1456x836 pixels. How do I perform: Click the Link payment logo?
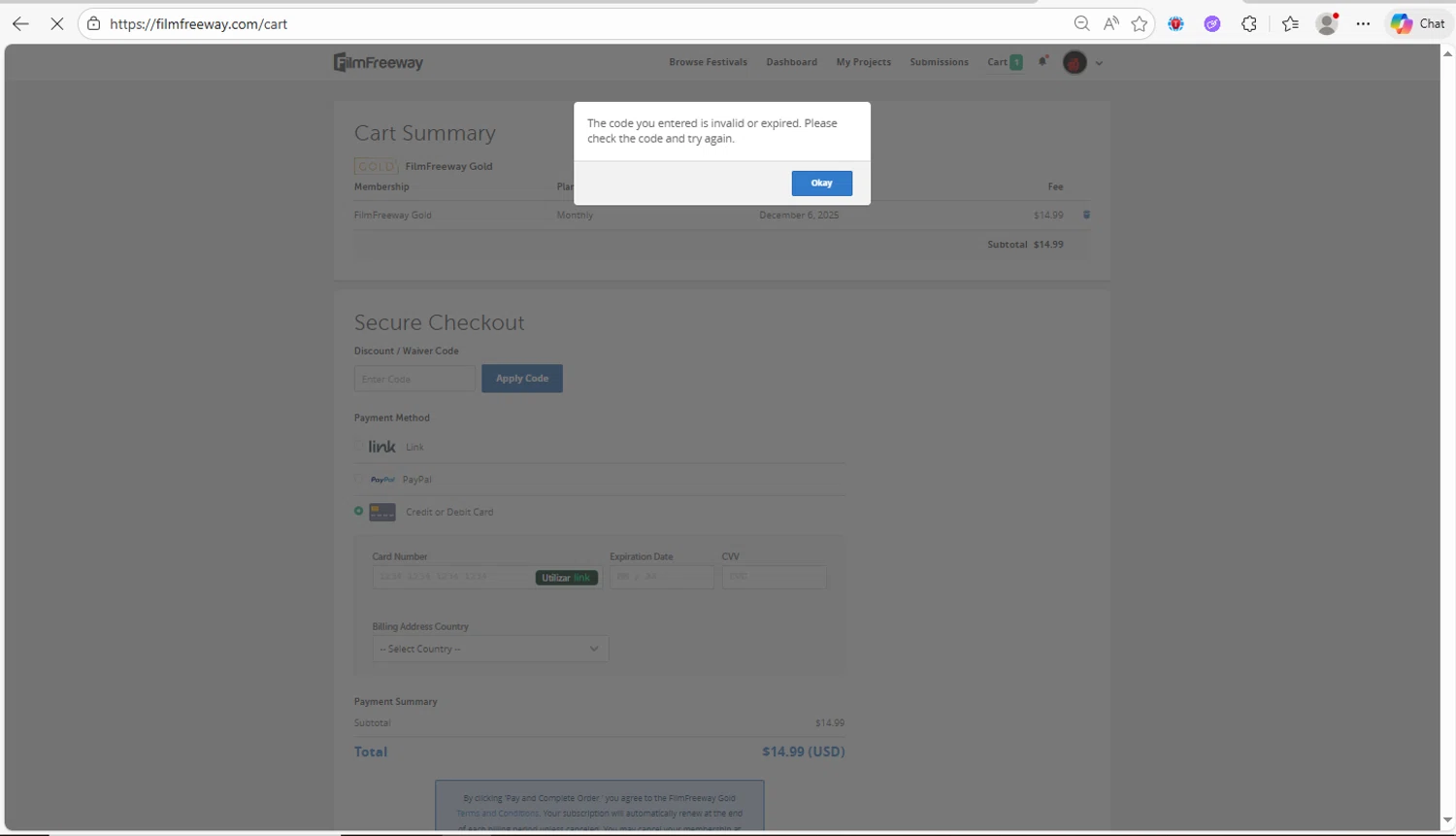tap(381, 447)
